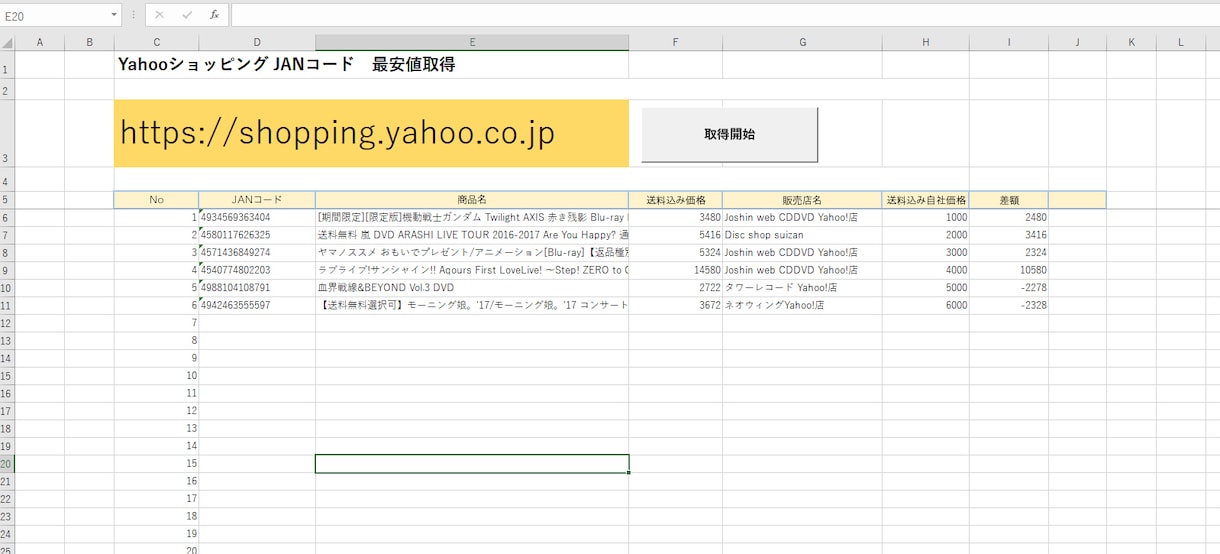Click shop name 'タワーレコード Yahoo!店'
This screenshot has height=554, width=1220.
(802, 287)
